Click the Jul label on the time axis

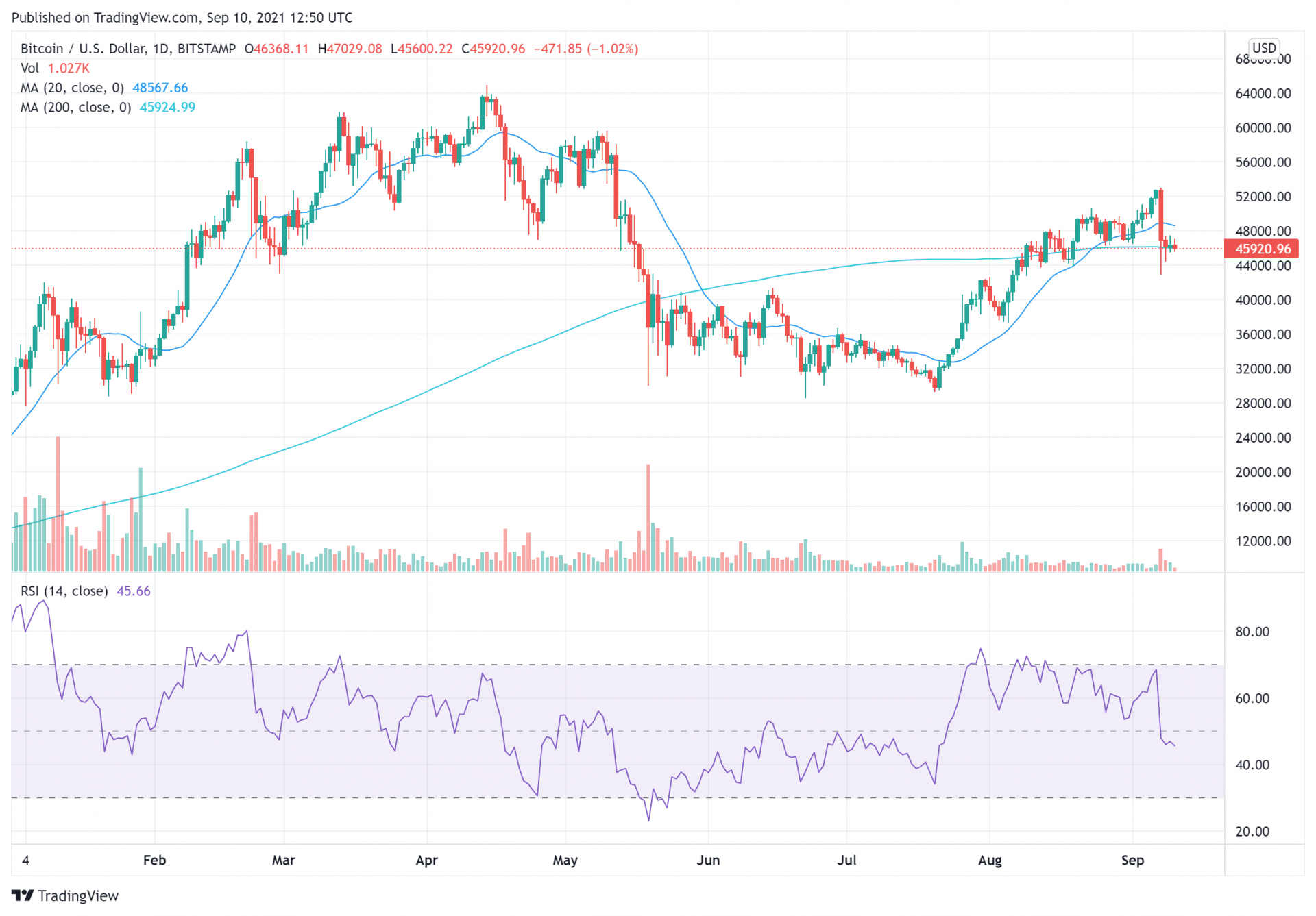(x=846, y=860)
